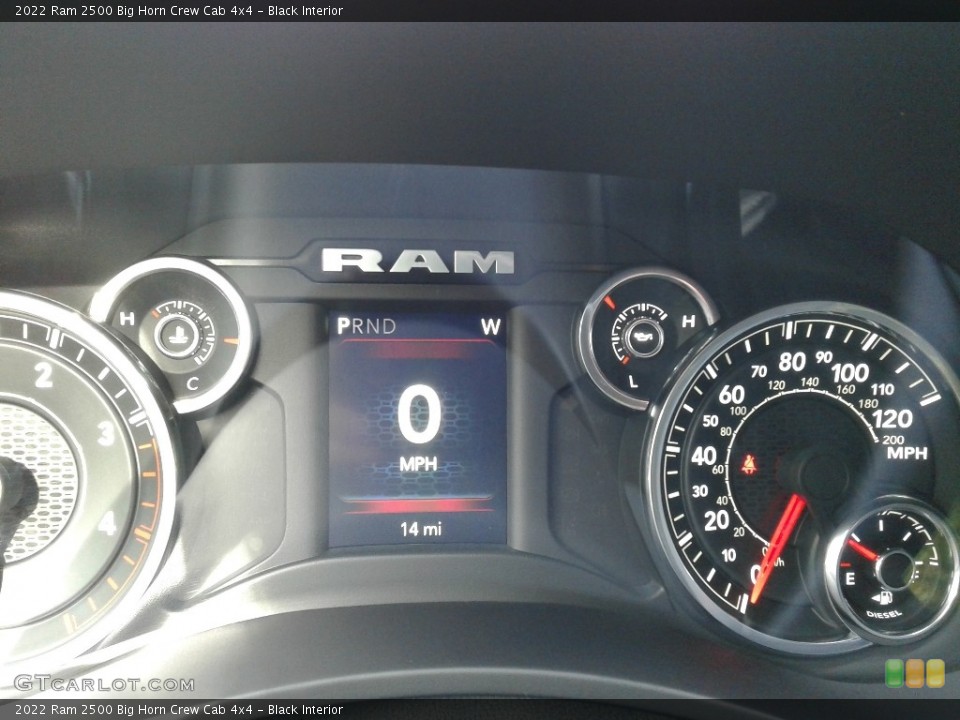
Task: Click the 3 mark on the tachometer
Action: tap(106, 433)
